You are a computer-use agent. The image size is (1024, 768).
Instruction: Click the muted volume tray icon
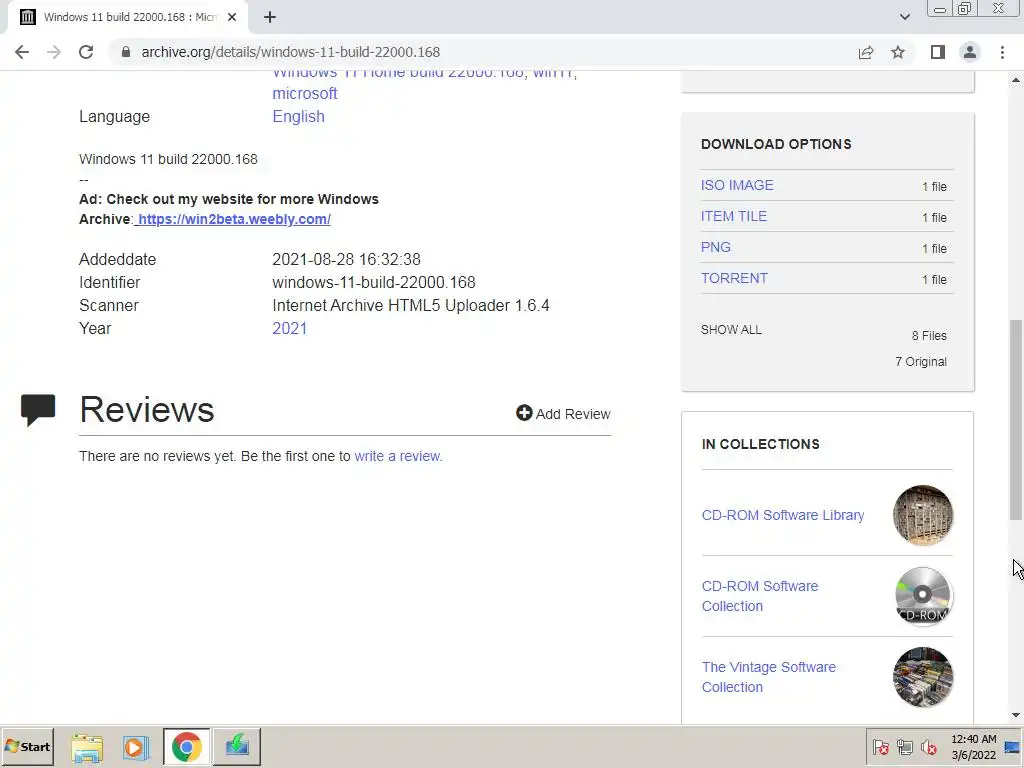click(x=928, y=747)
